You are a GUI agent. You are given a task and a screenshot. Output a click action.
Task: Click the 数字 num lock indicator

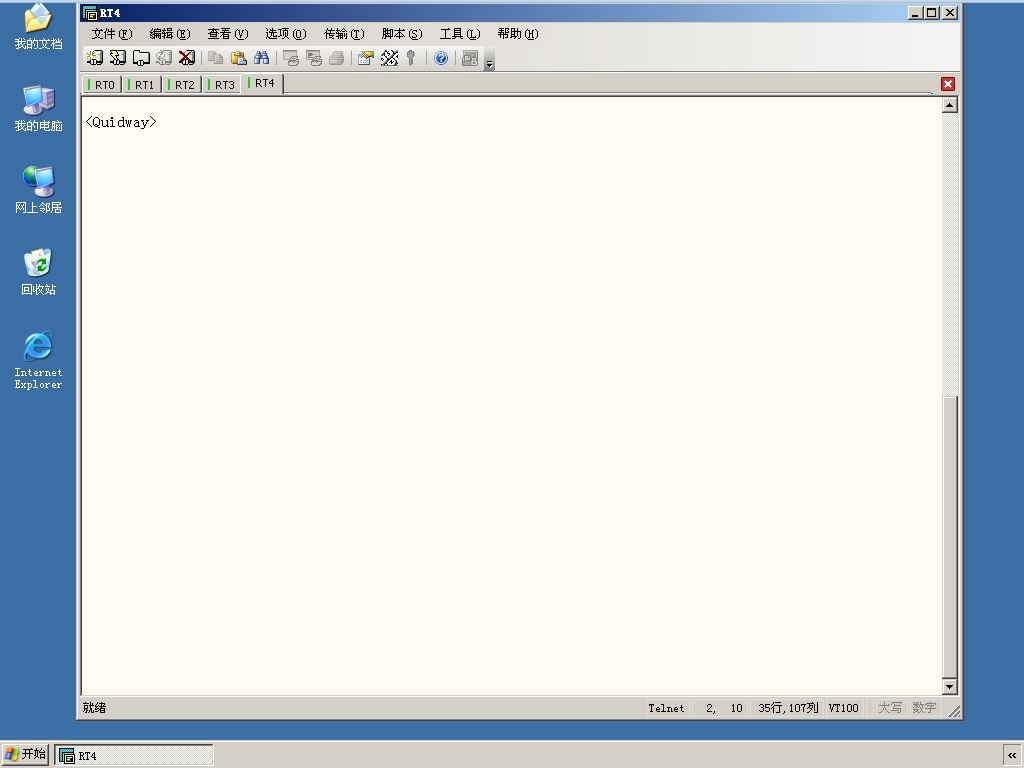click(924, 708)
